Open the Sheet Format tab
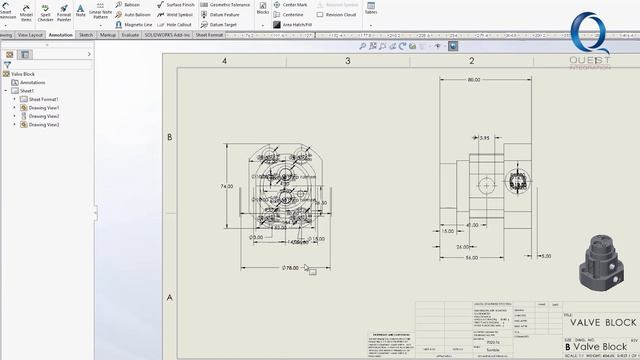640x360 pixels. tap(209, 35)
